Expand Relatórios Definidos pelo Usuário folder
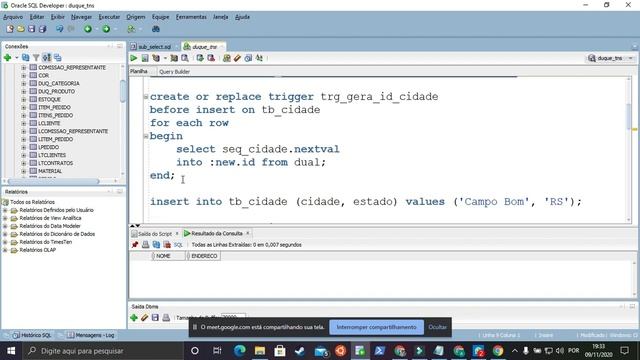This screenshot has width=640, height=360. pos(5,210)
